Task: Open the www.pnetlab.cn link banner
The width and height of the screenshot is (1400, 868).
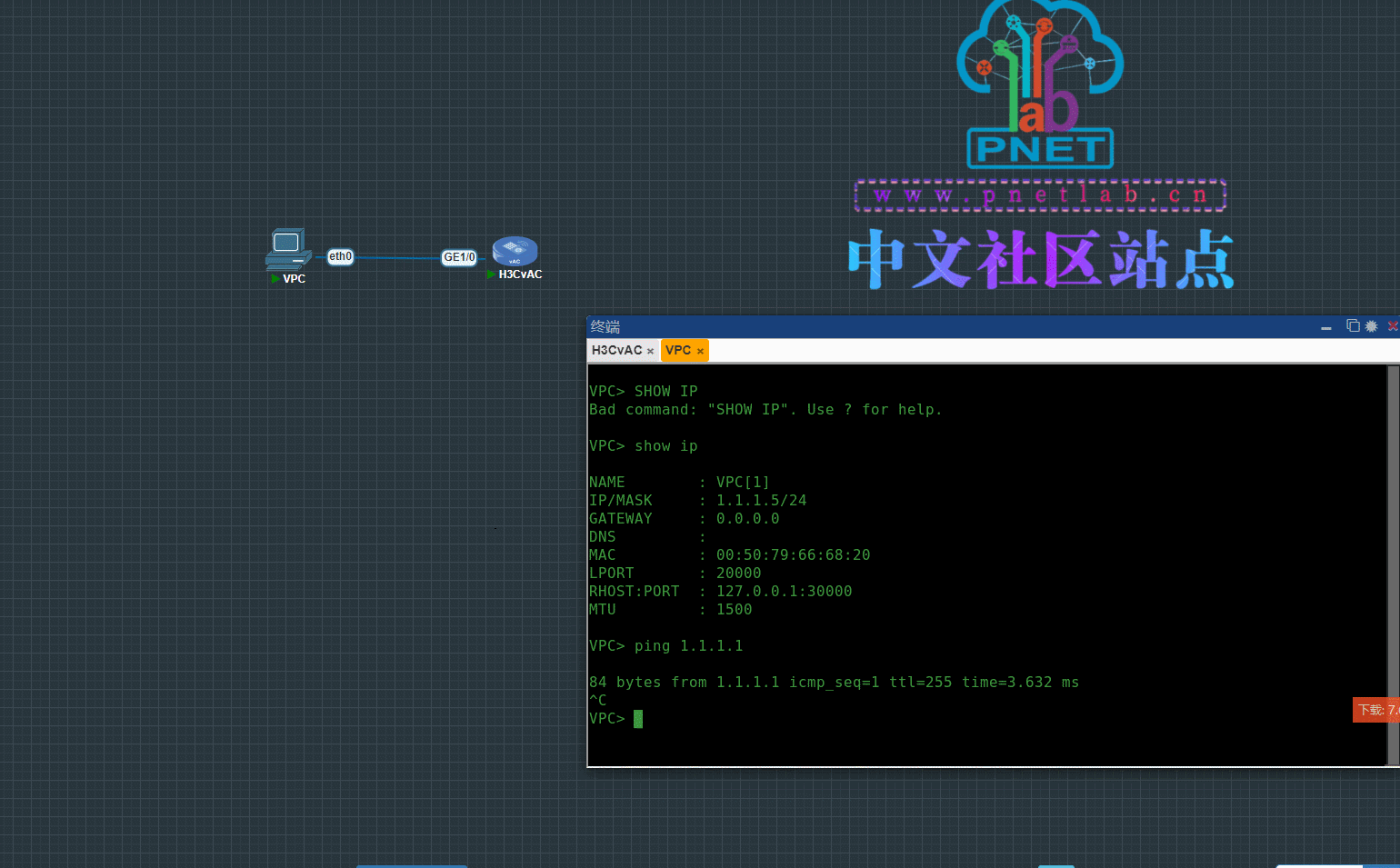Action: point(1039,195)
